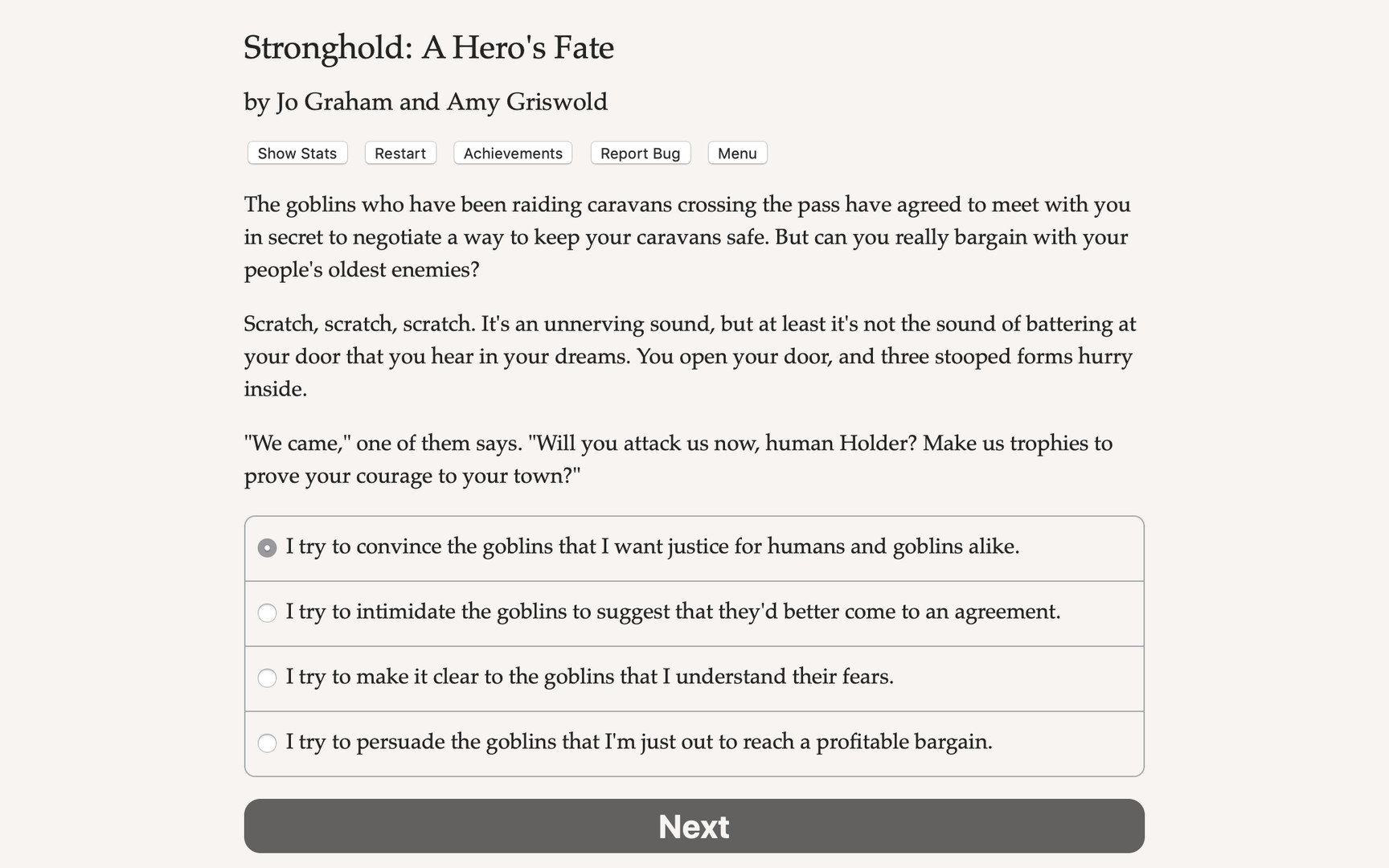Click the Stronghold: A Hero's Fate title
Screen dimensions: 1389x868
pos(428,48)
